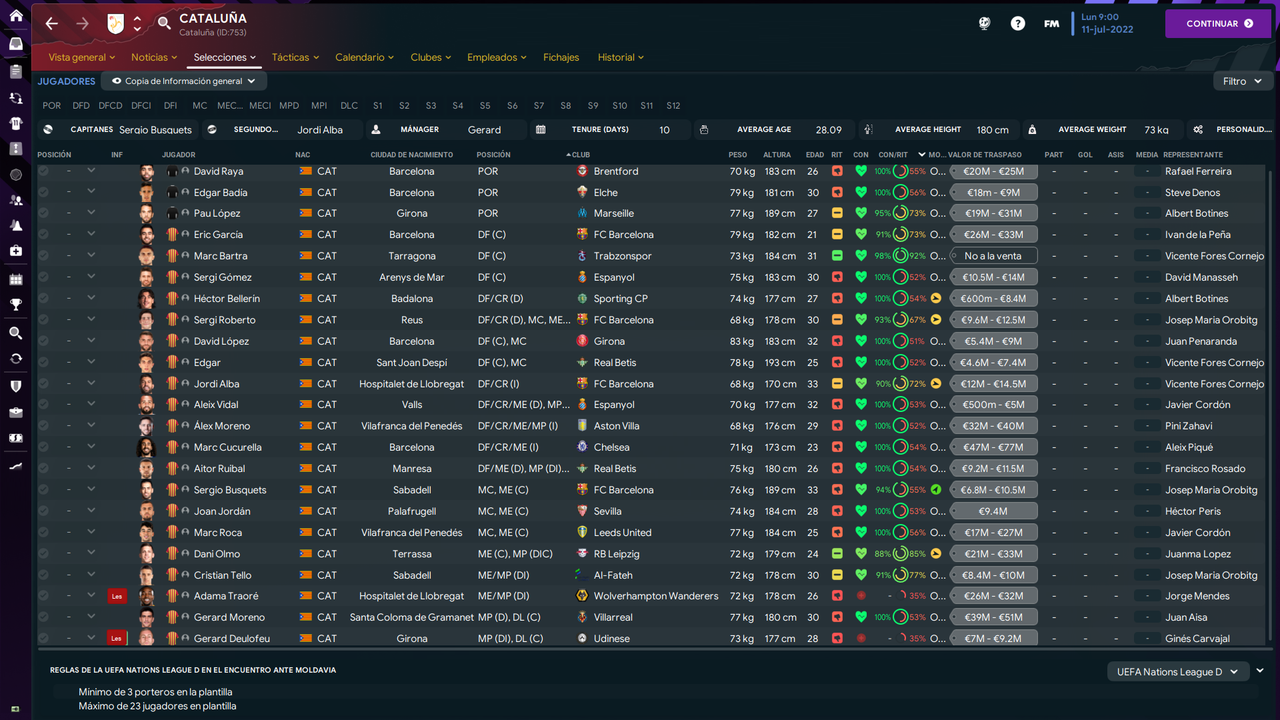Open the circular-arrows transfers icon in the sidebar
This screenshot has width=1280, height=720.
[15, 358]
